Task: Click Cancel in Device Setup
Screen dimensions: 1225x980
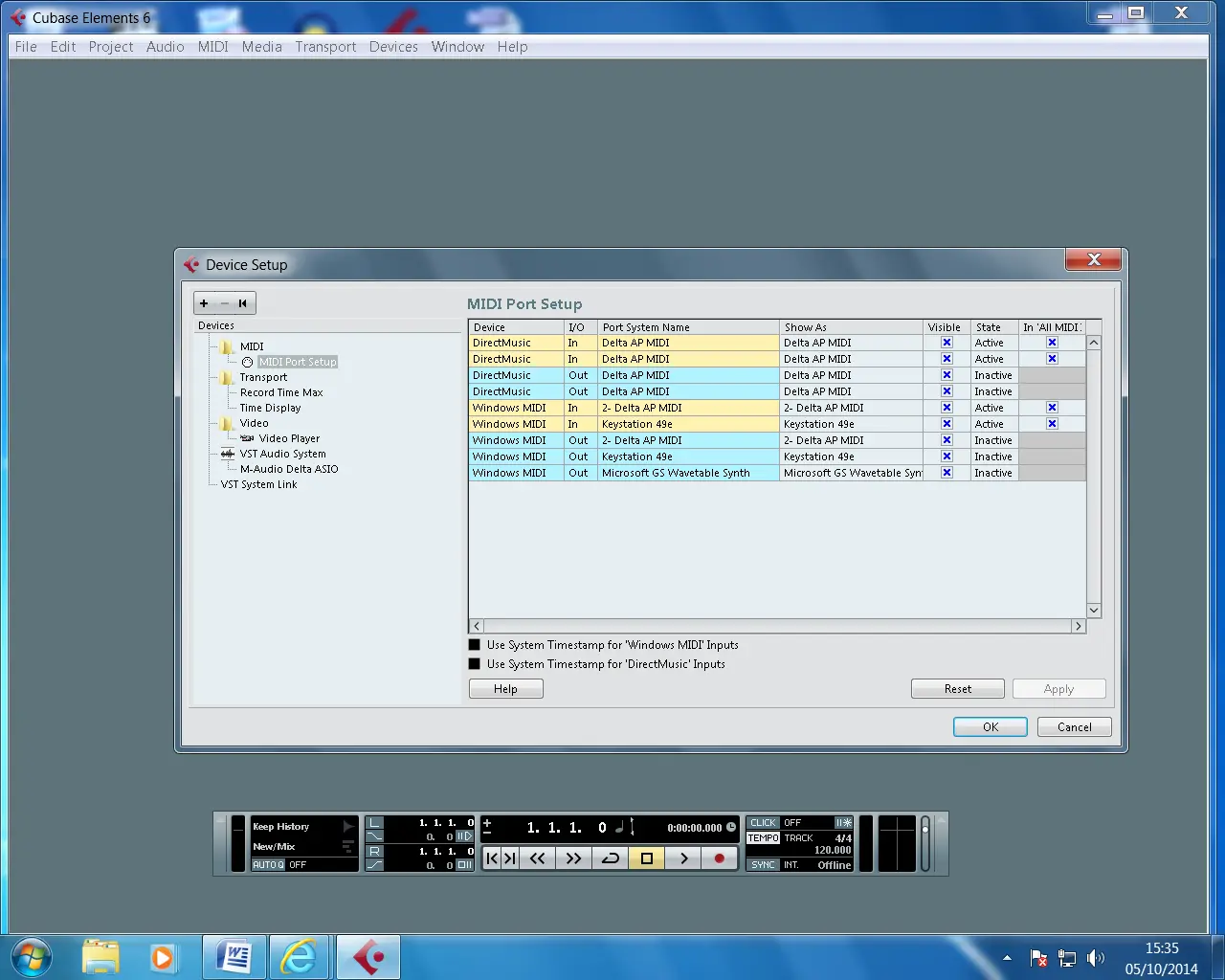Action: coord(1075,727)
